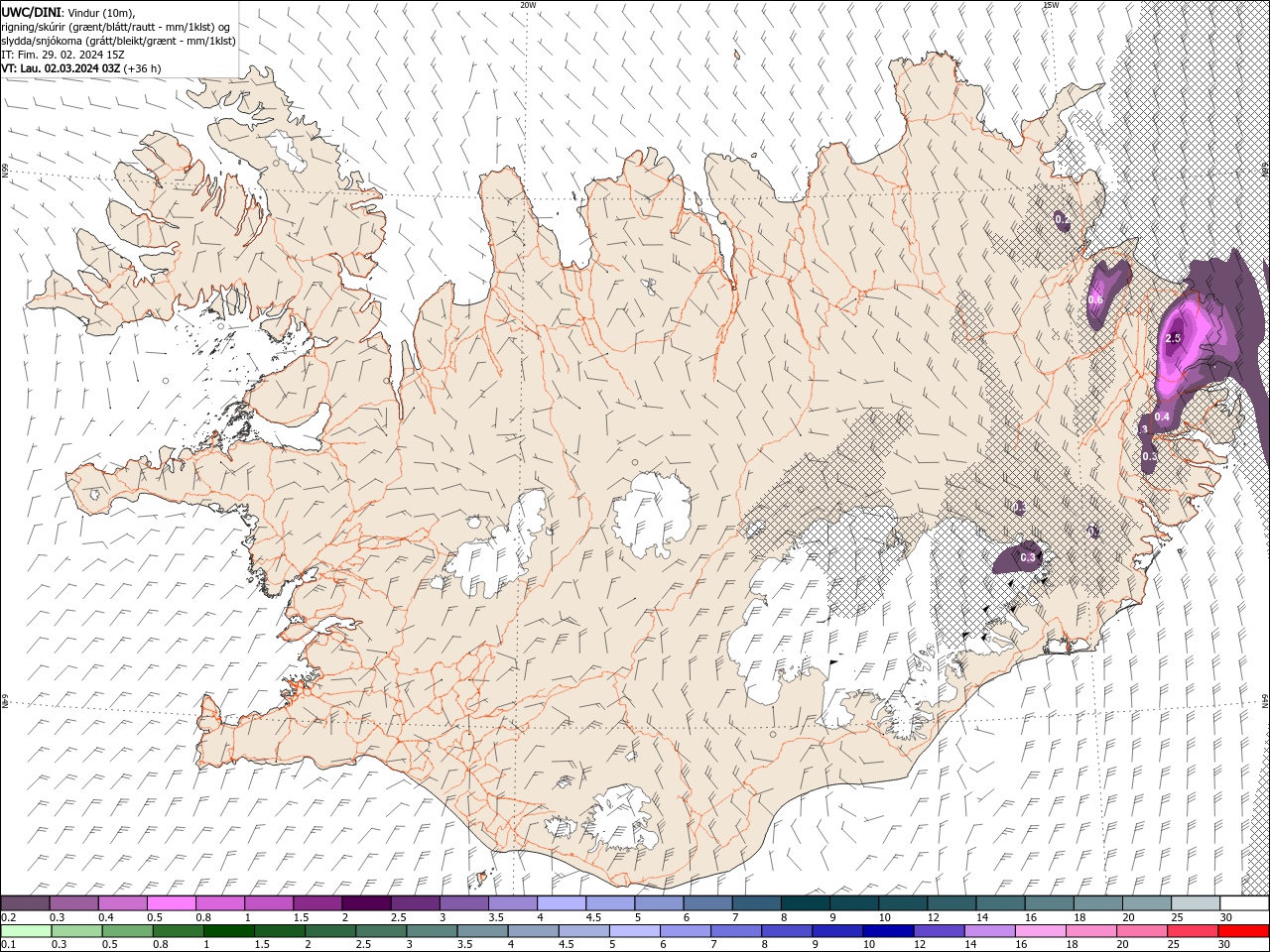Click the dark plum 0.2 swatch in upper legend

[25, 903]
